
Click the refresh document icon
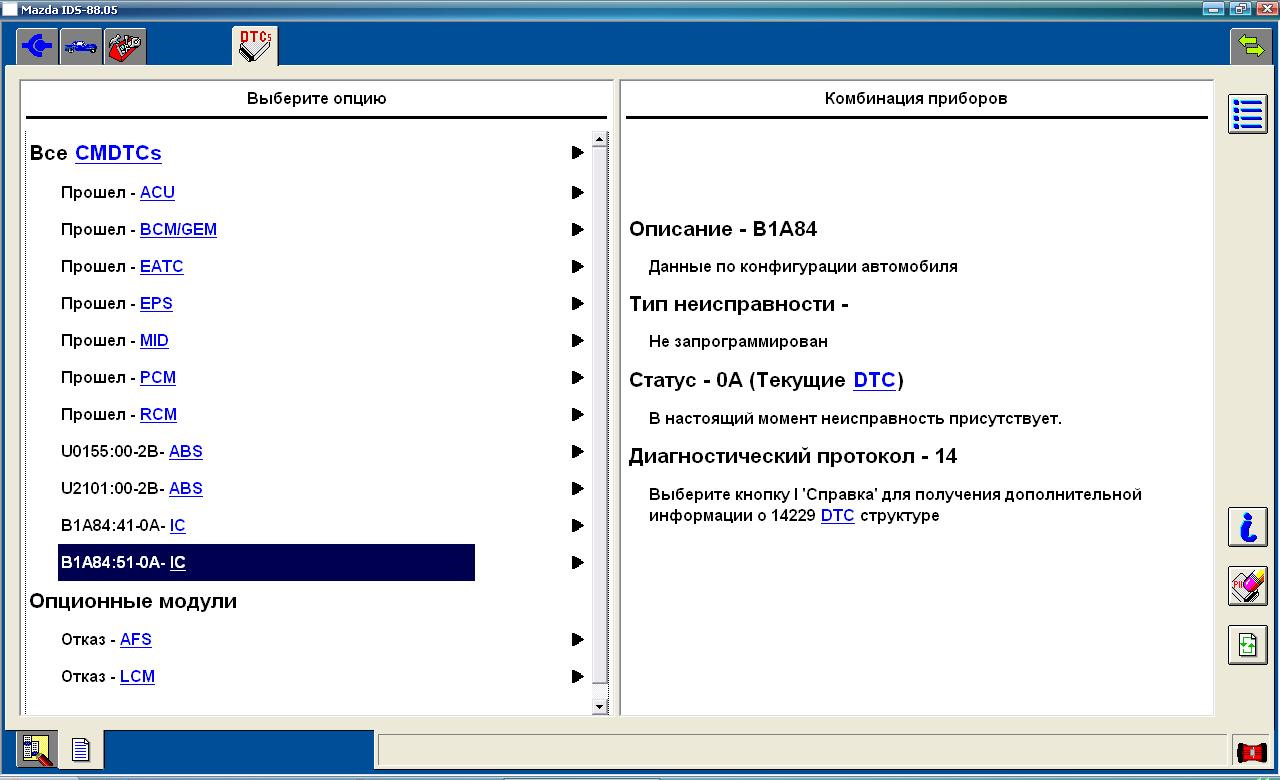pos(1247,645)
